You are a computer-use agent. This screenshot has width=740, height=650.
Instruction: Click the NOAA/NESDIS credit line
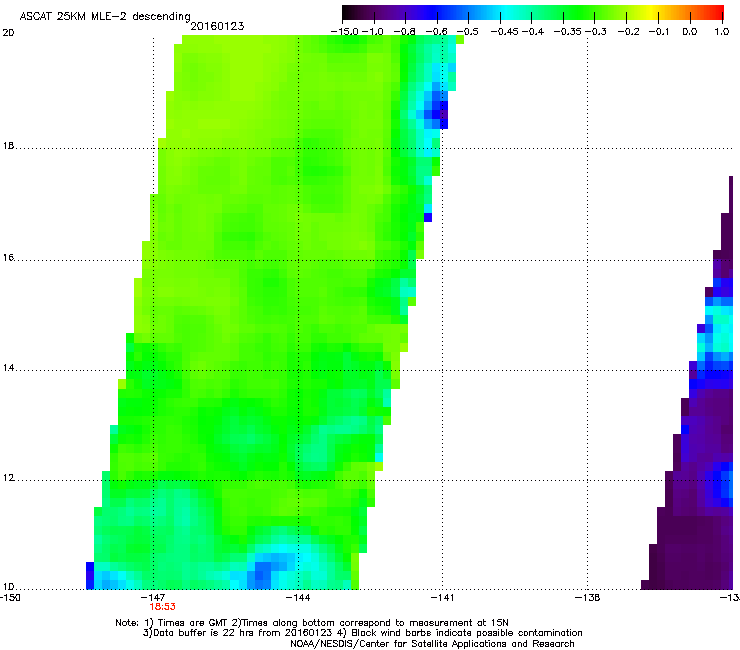pos(432,644)
